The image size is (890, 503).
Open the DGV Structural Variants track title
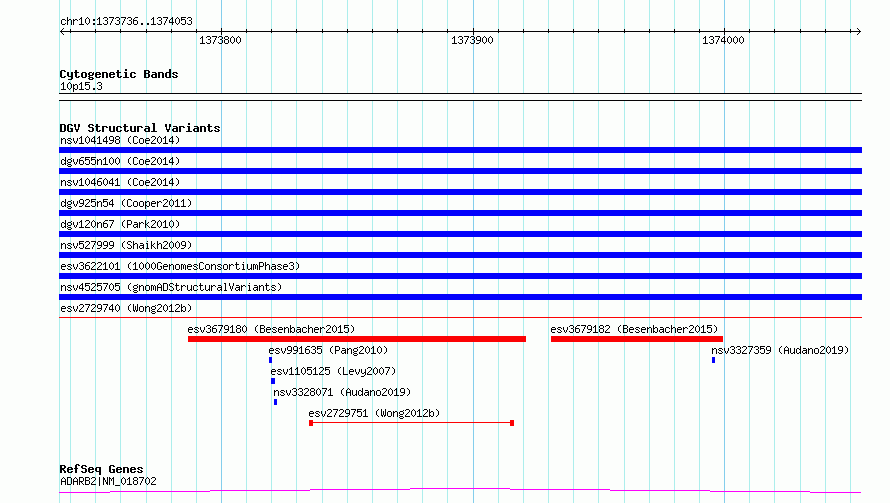140,128
